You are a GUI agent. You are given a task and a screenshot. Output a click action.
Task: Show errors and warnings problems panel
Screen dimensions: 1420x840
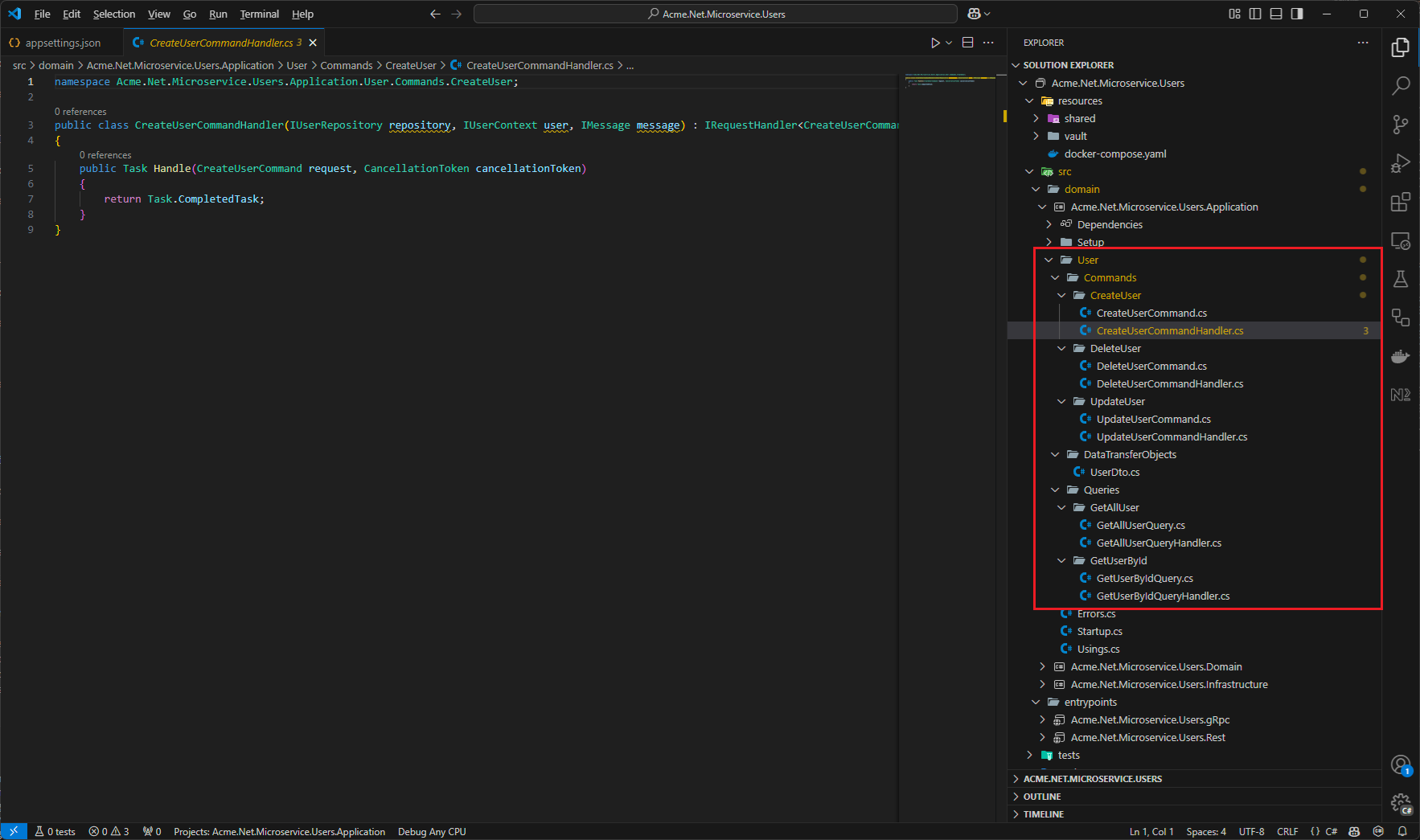click(x=109, y=831)
